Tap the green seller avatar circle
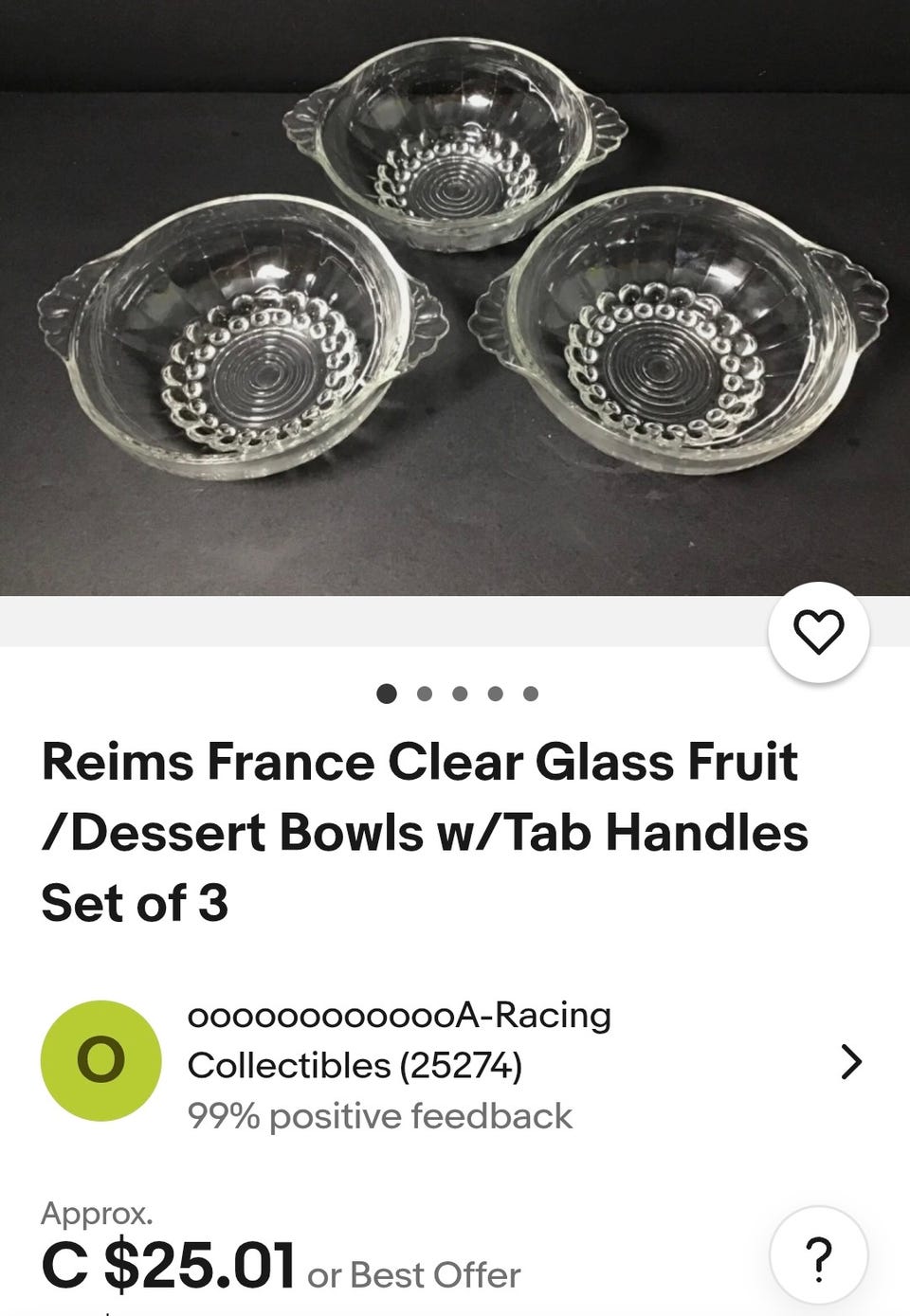Viewport: 910px width, 1316px height. pyautogui.click(x=100, y=1060)
